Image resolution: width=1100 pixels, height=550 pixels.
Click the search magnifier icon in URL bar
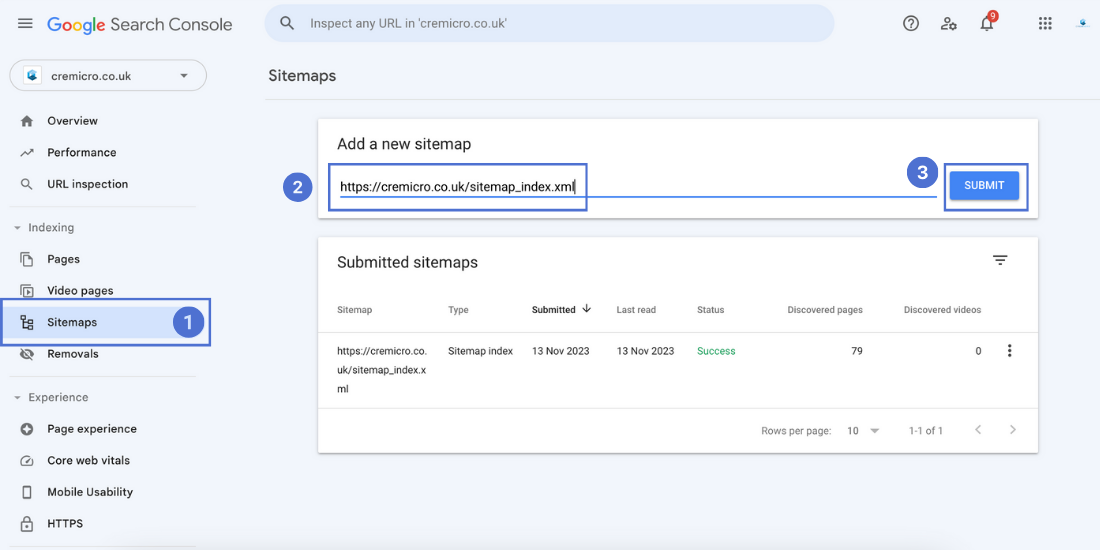(x=286, y=23)
